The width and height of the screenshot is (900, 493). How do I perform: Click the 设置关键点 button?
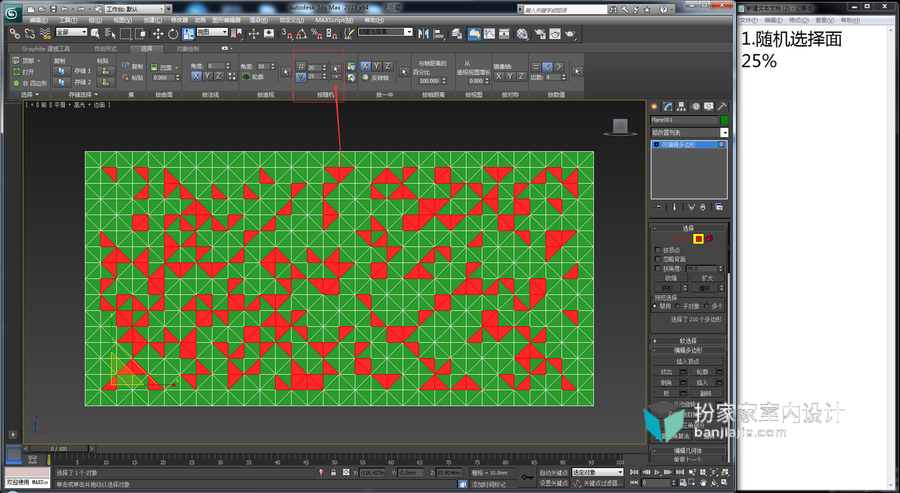tap(554, 483)
